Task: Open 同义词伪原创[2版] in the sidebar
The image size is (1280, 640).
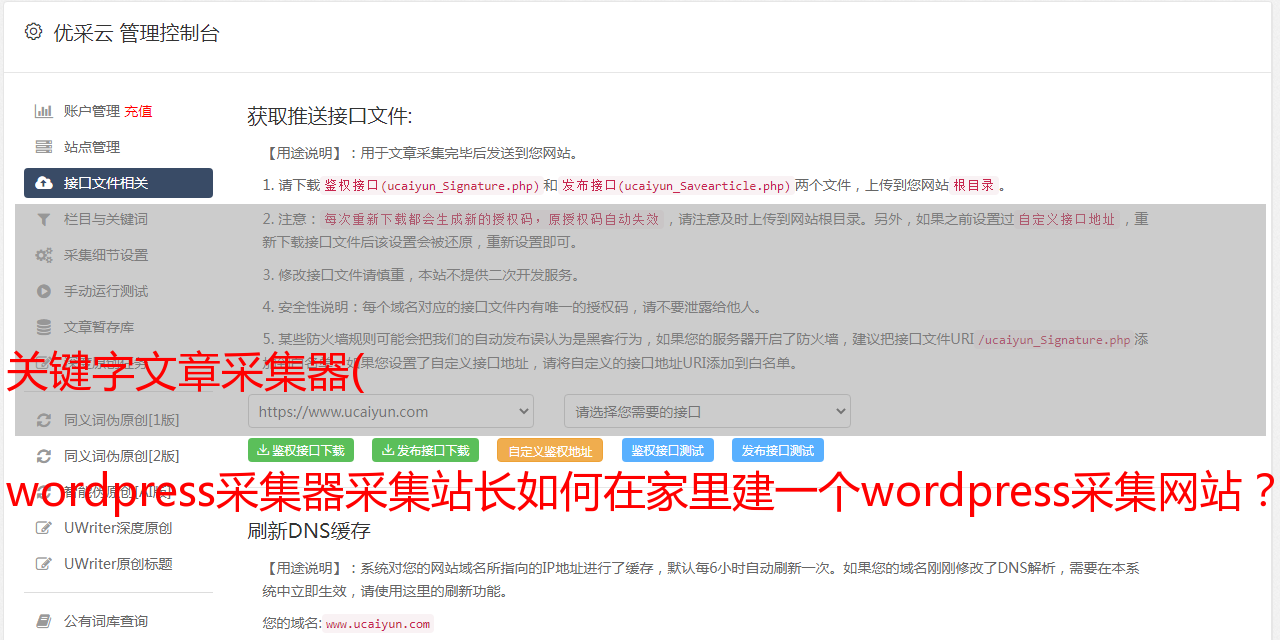Action: click(x=122, y=456)
